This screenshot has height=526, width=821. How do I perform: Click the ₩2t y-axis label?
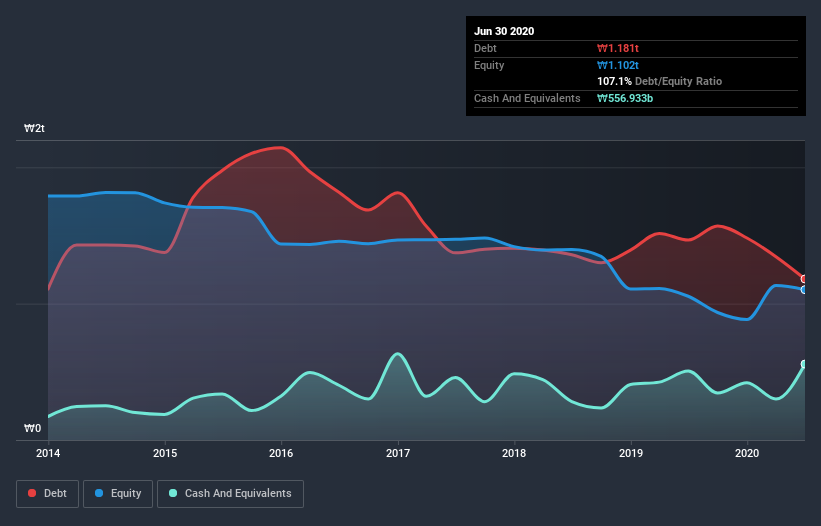click(x=35, y=129)
